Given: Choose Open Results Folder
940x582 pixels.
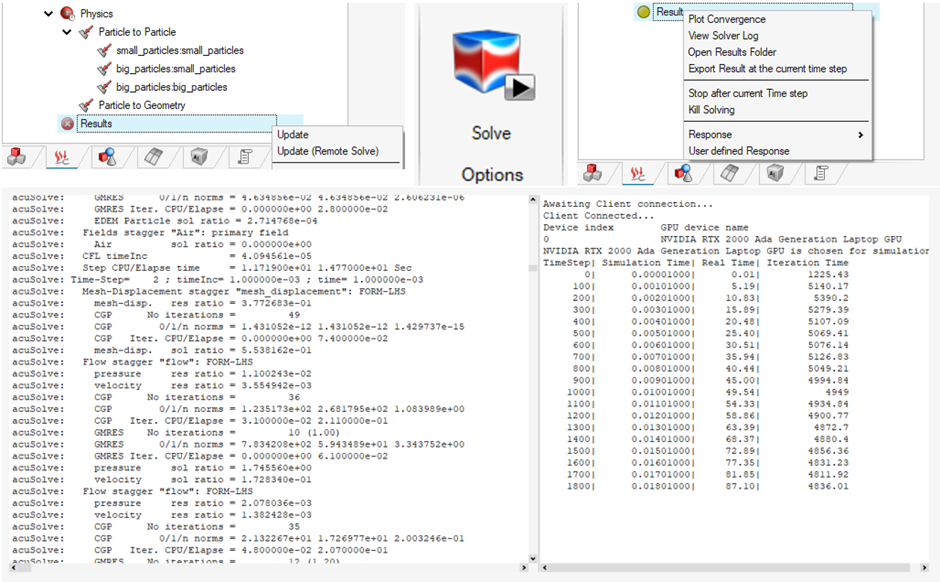Looking at the screenshot, I should (x=732, y=52).
